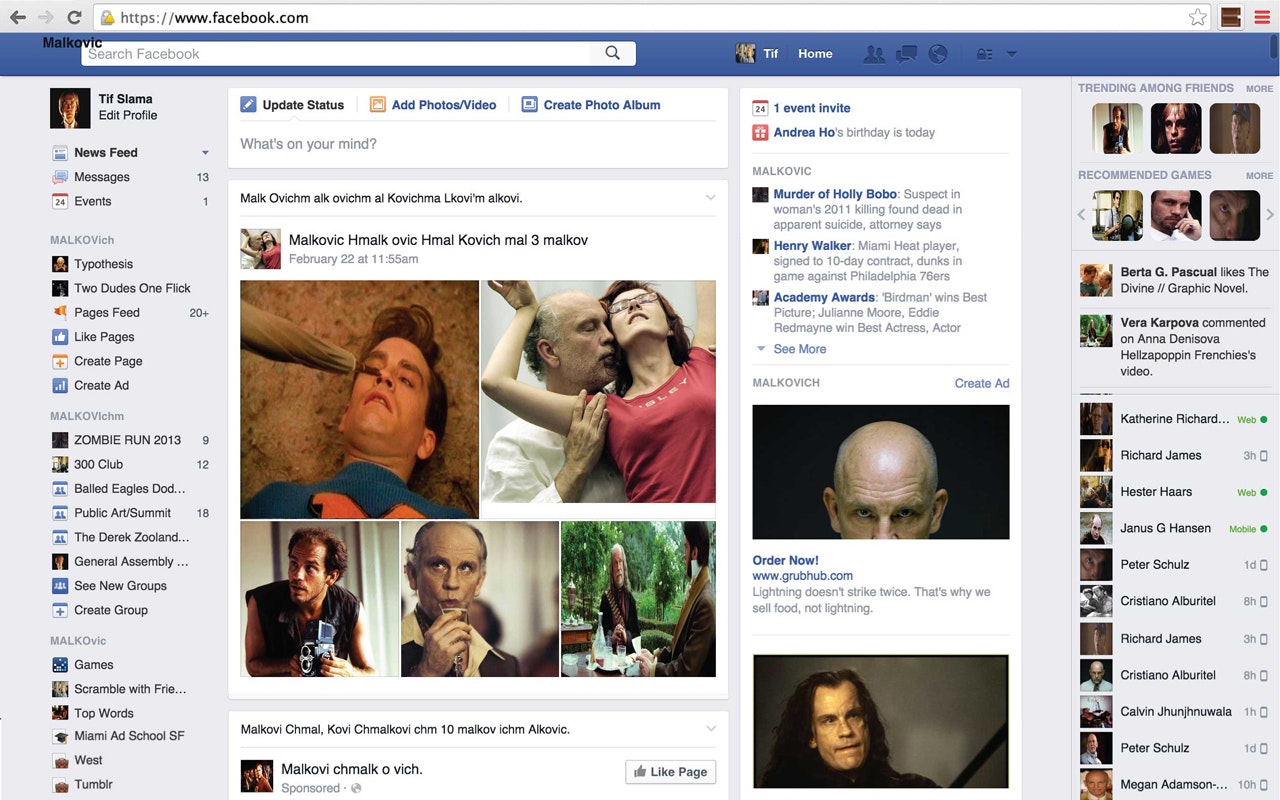The height and width of the screenshot is (800, 1280).
Task: Click the Create Photo Album icon
Action: point(529,104)
